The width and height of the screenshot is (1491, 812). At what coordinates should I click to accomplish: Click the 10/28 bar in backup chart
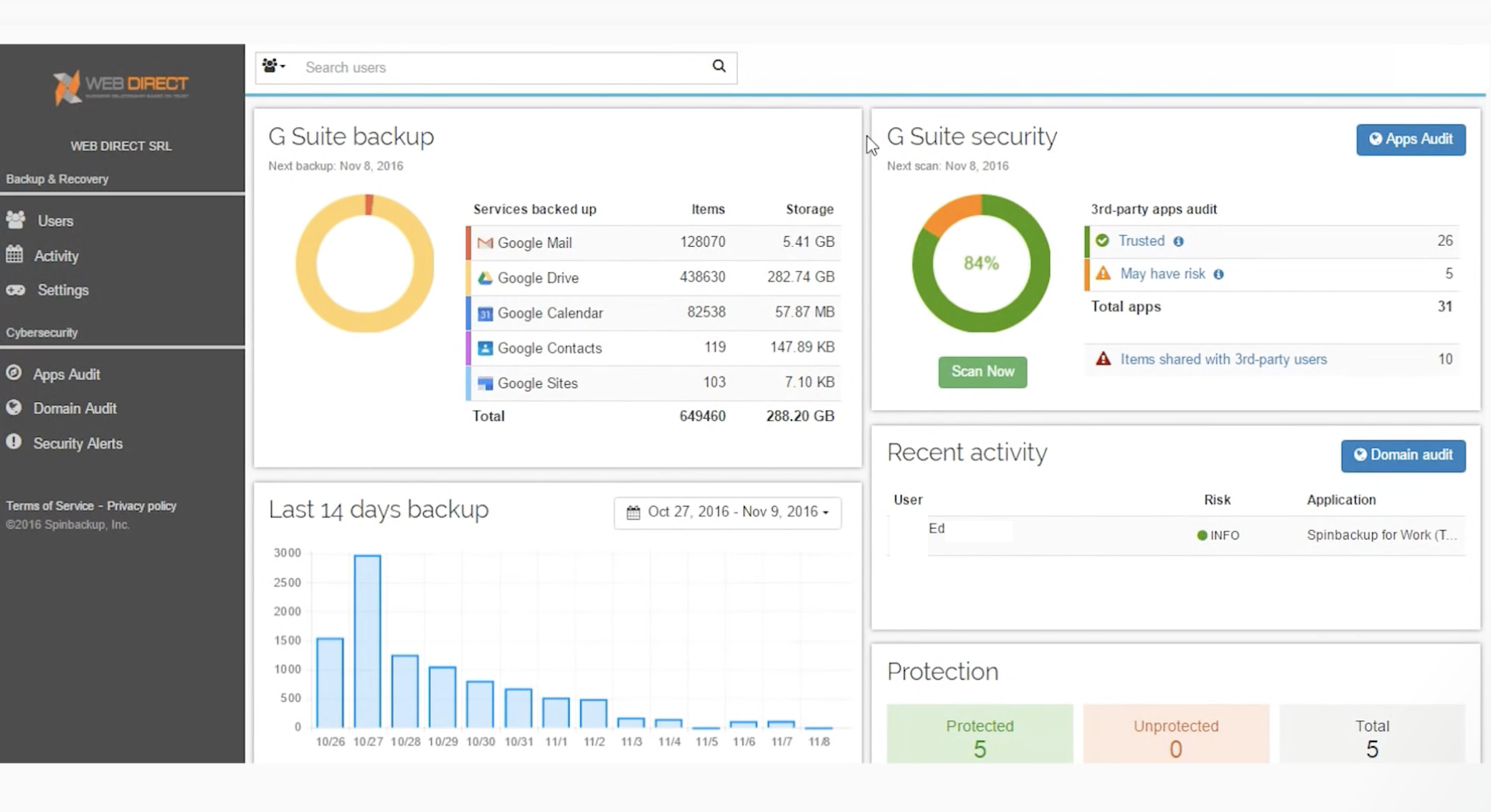[405, 692]
